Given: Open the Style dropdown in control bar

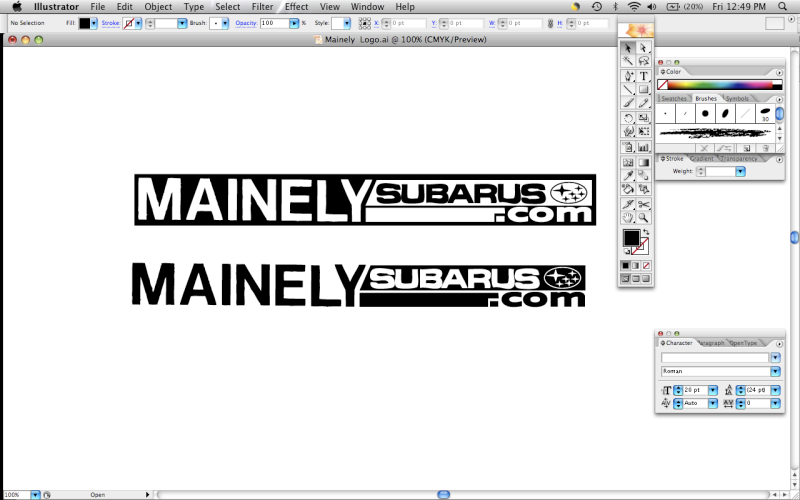Looking at the screenshot, I should click(x=347, y=23).
